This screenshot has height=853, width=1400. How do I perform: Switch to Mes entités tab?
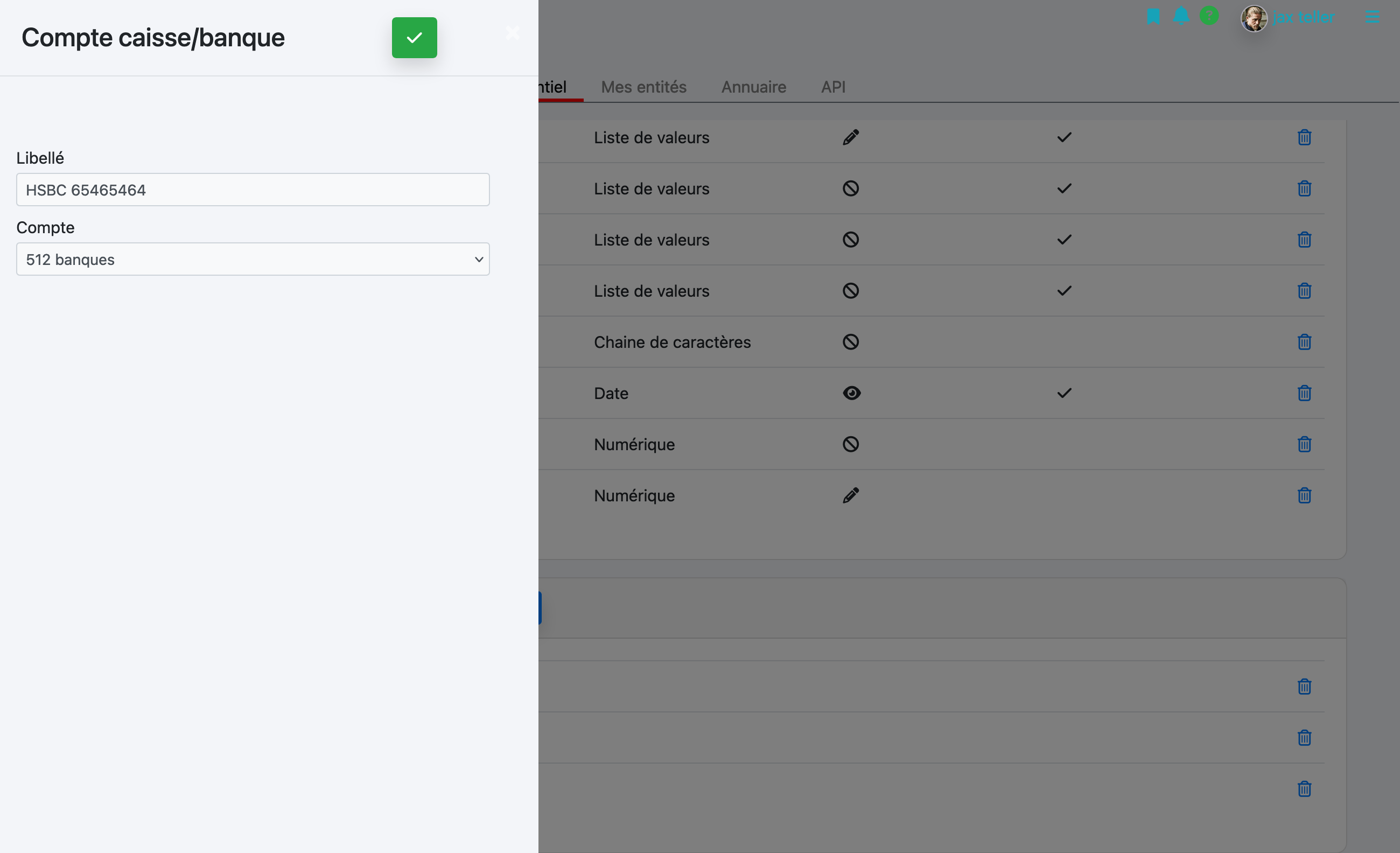(x=644, y=87)
